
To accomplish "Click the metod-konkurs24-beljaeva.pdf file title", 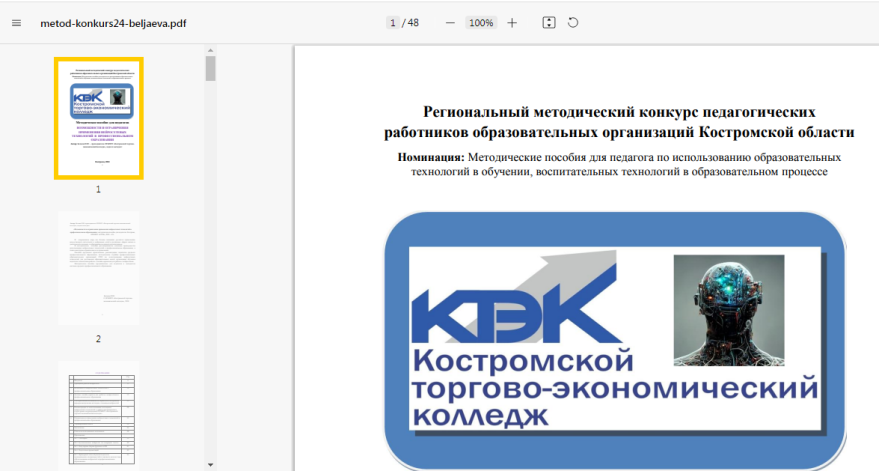I will click(x=113, y=23).
